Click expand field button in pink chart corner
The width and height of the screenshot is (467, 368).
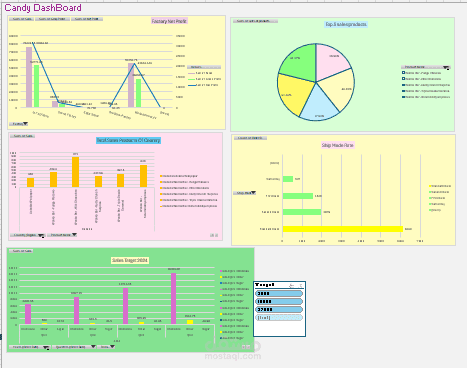click(x=212, y=235)
